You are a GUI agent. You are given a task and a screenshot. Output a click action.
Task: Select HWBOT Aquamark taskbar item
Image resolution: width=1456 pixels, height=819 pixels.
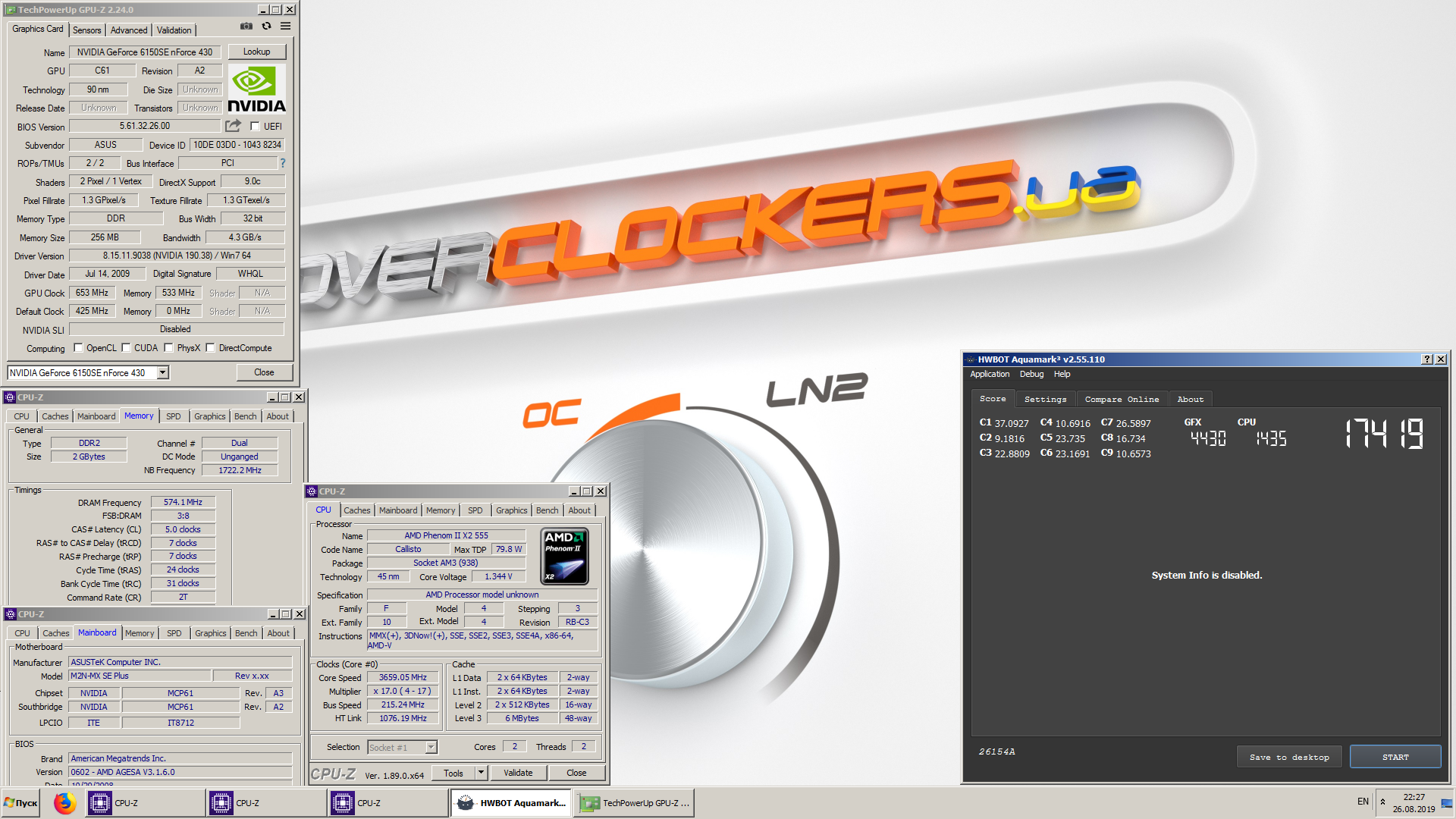pyautogui.click(x=512, y=803)
